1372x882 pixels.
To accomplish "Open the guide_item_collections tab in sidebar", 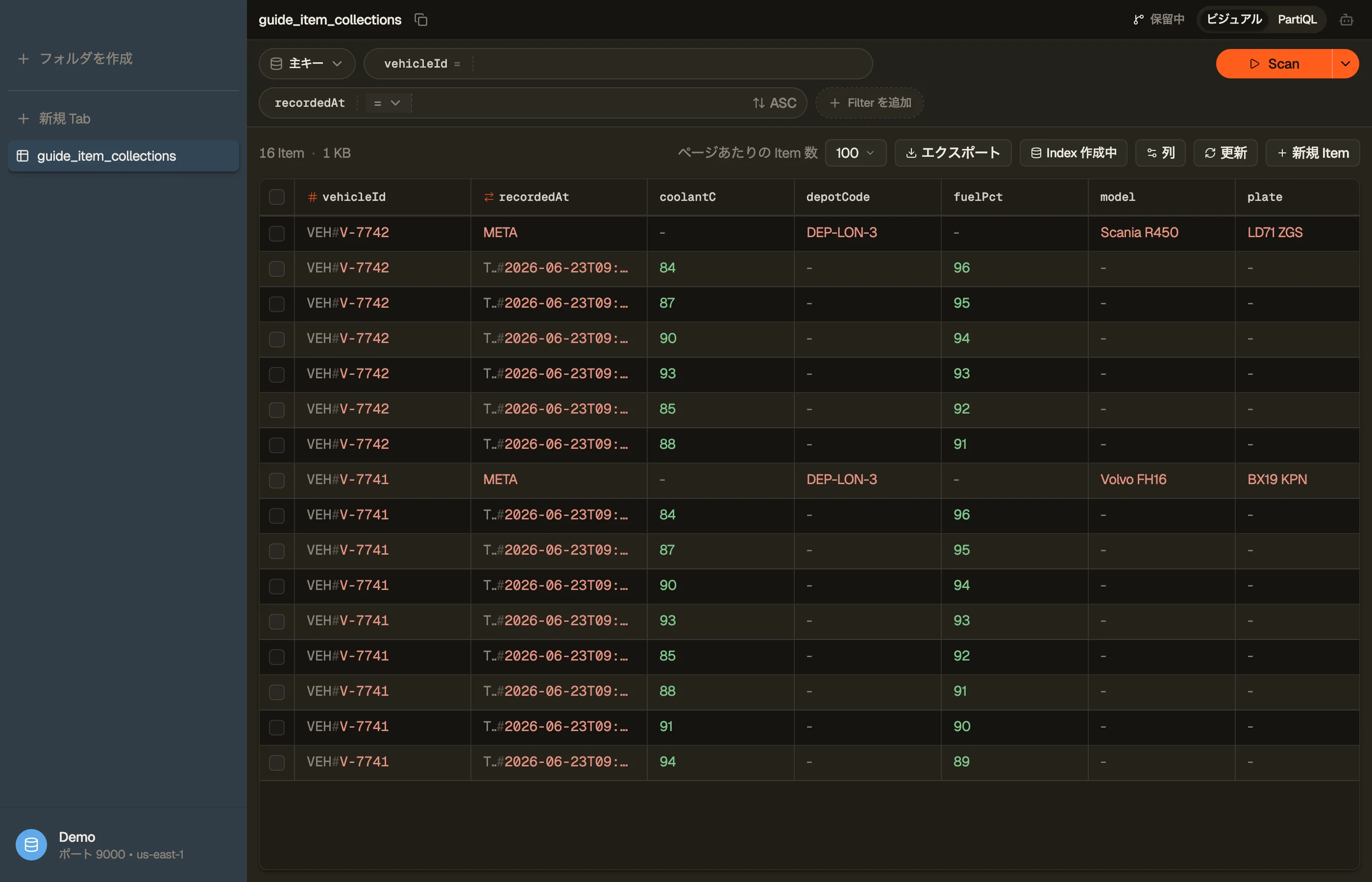I will tap(123, 156).
